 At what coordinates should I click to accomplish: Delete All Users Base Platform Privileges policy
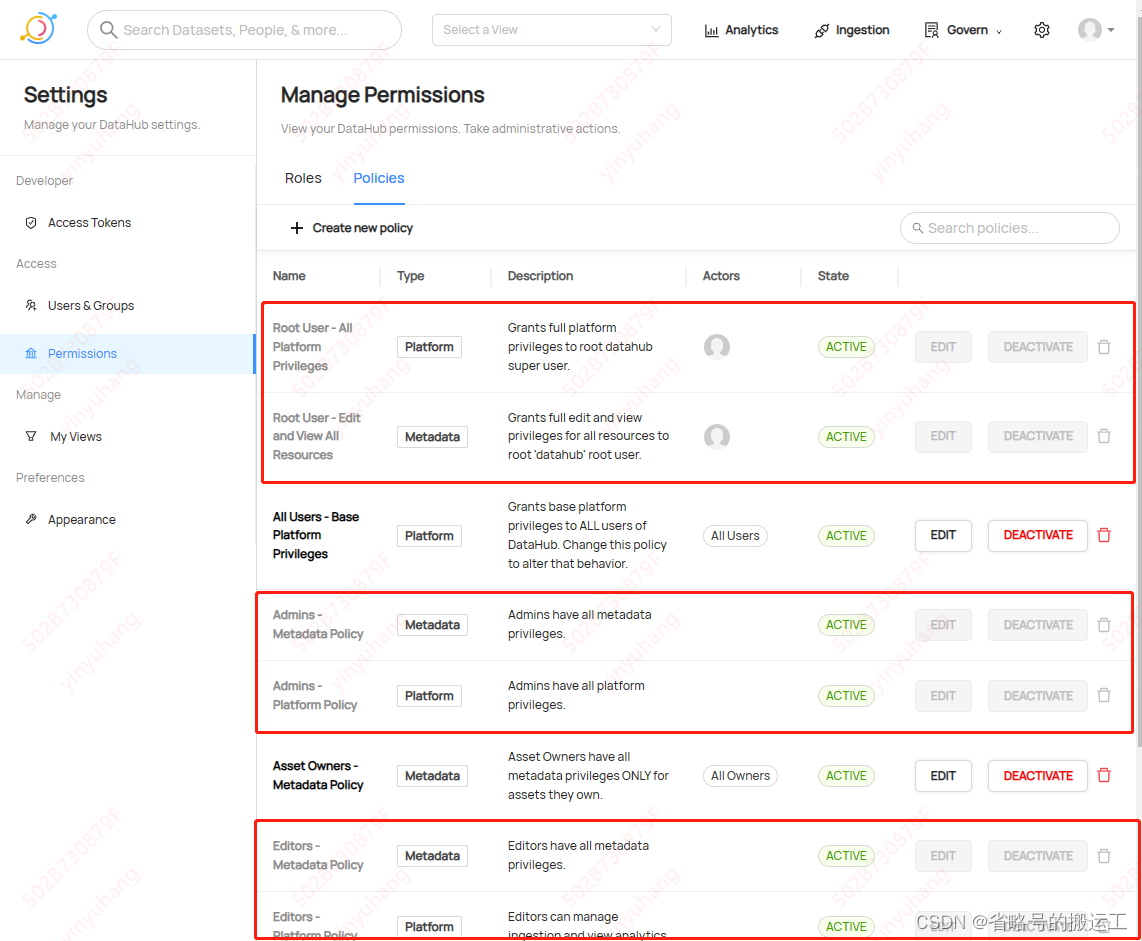point(1104,535)
